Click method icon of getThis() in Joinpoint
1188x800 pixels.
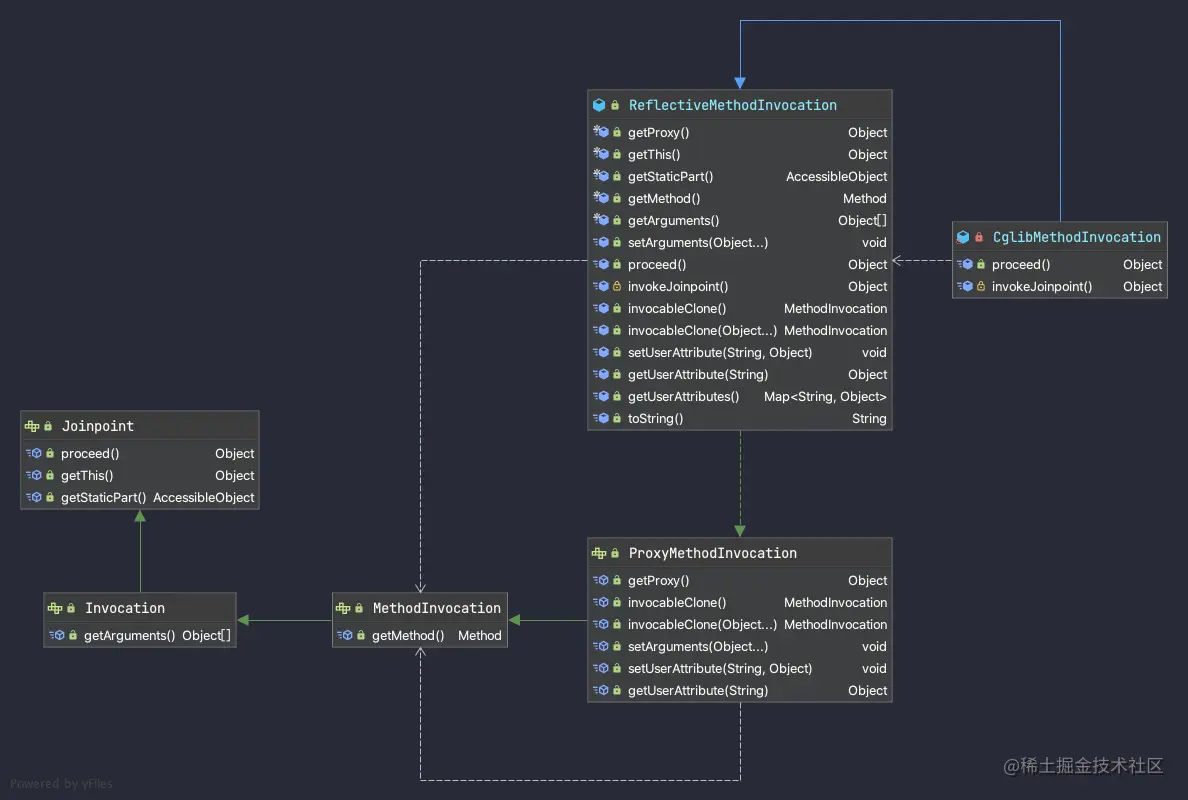33,475
